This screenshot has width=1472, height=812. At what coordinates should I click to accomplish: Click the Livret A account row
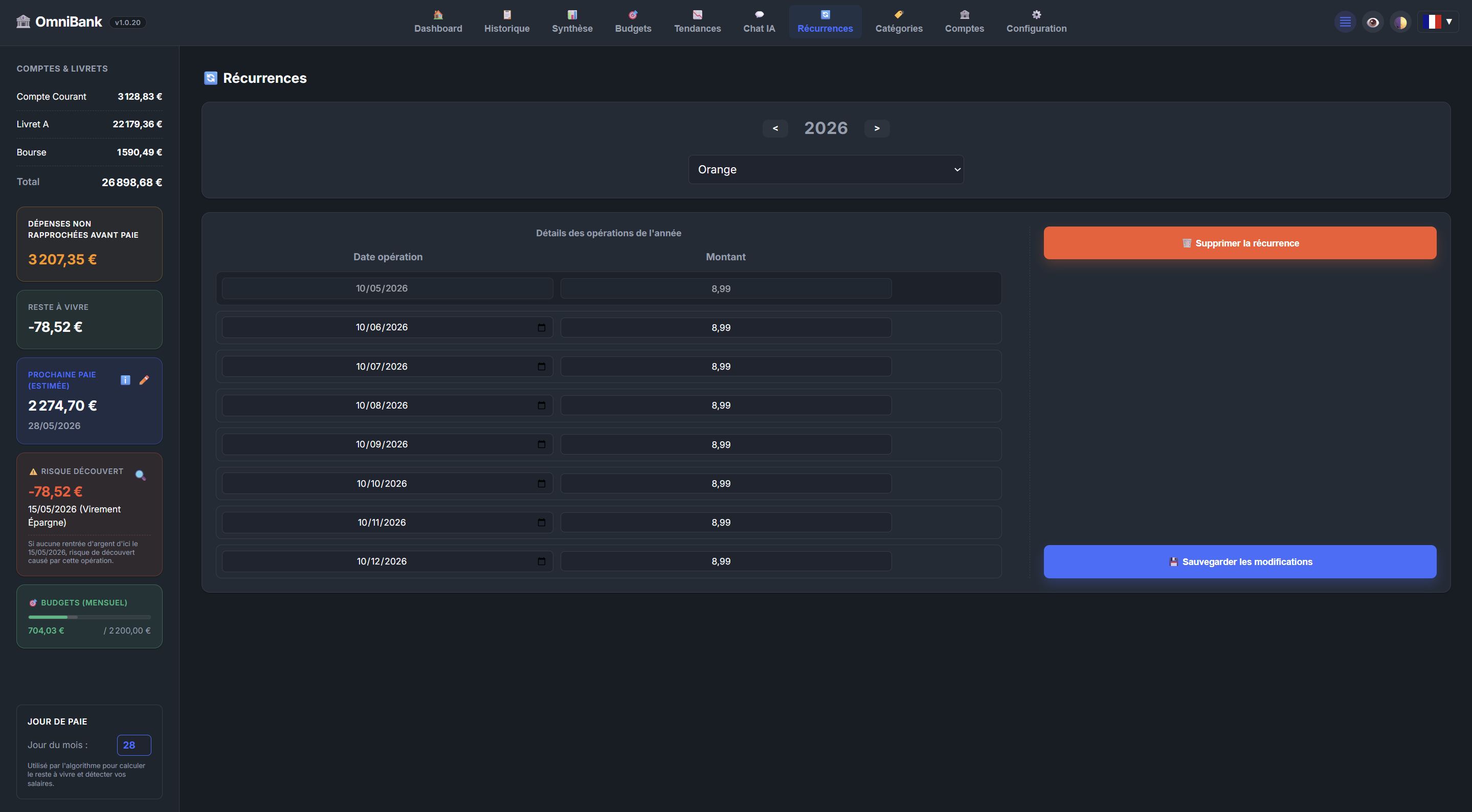89,124
